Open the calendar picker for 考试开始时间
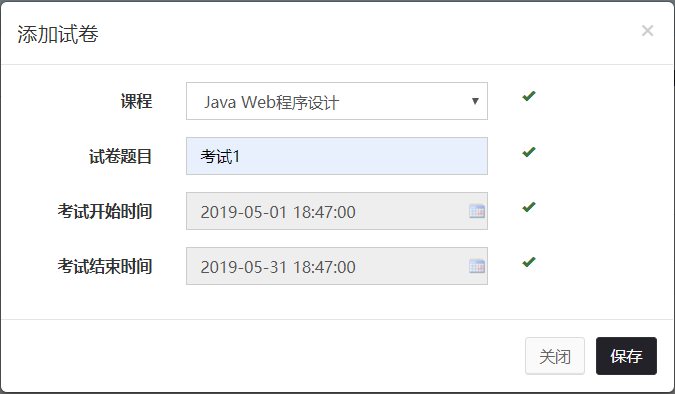This screenshot has height=394, width=675. 477,211
